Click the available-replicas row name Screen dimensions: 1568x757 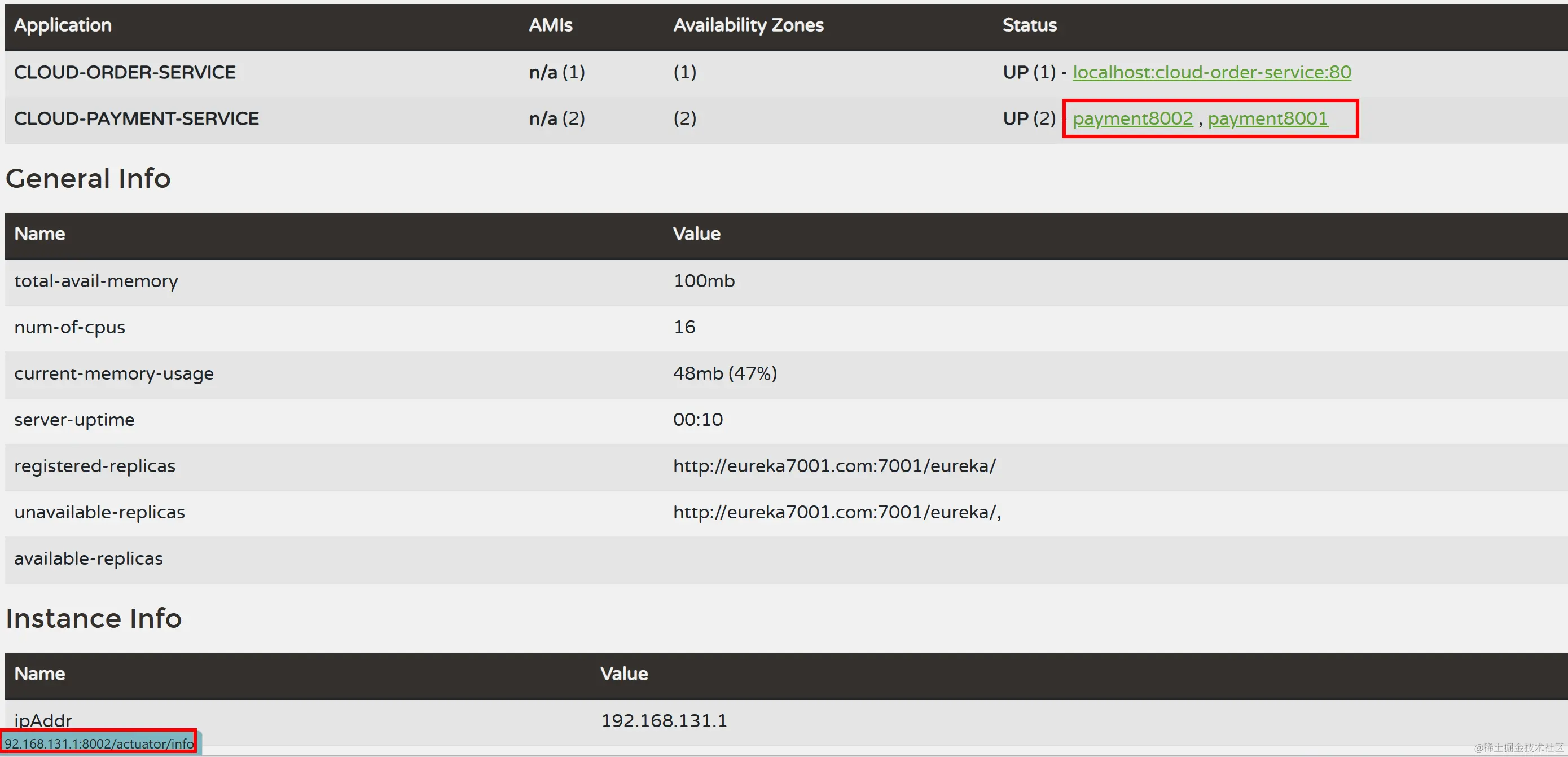88,558
